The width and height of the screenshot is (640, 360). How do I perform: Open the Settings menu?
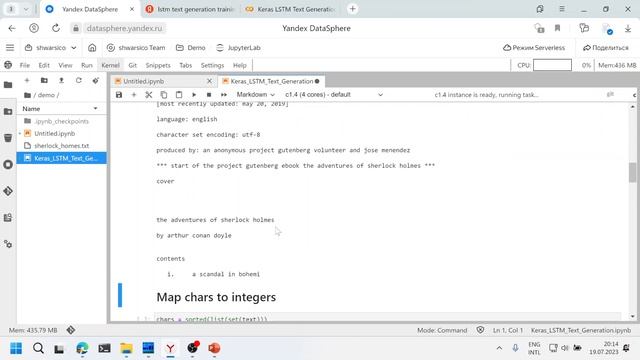point(212,65)
